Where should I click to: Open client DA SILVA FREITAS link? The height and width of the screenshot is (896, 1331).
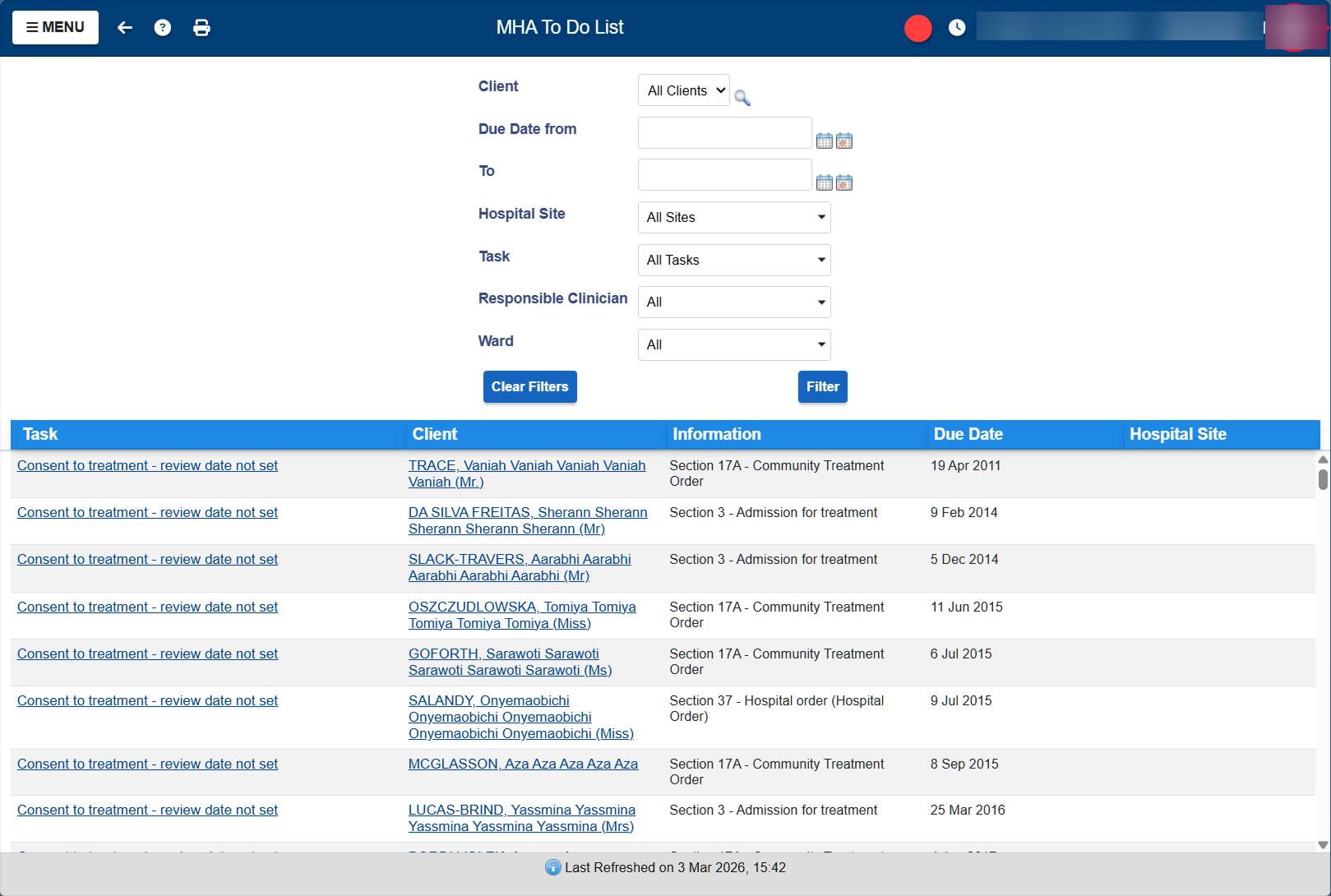[528, 520]
